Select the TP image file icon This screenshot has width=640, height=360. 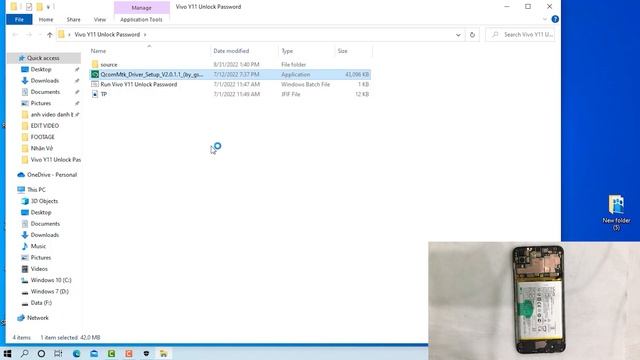[x=95, y=94]
